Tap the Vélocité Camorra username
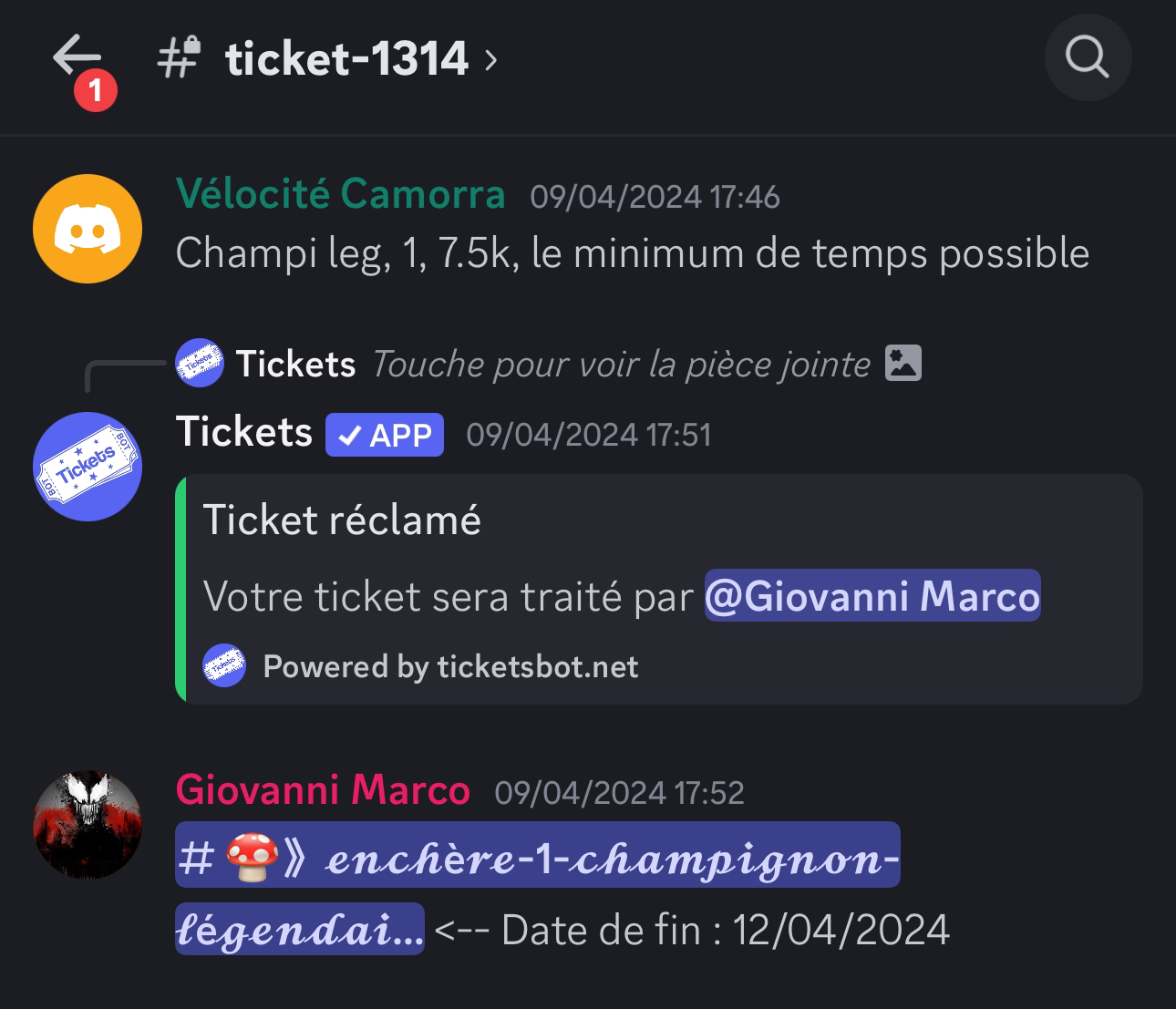 [340, 193]
